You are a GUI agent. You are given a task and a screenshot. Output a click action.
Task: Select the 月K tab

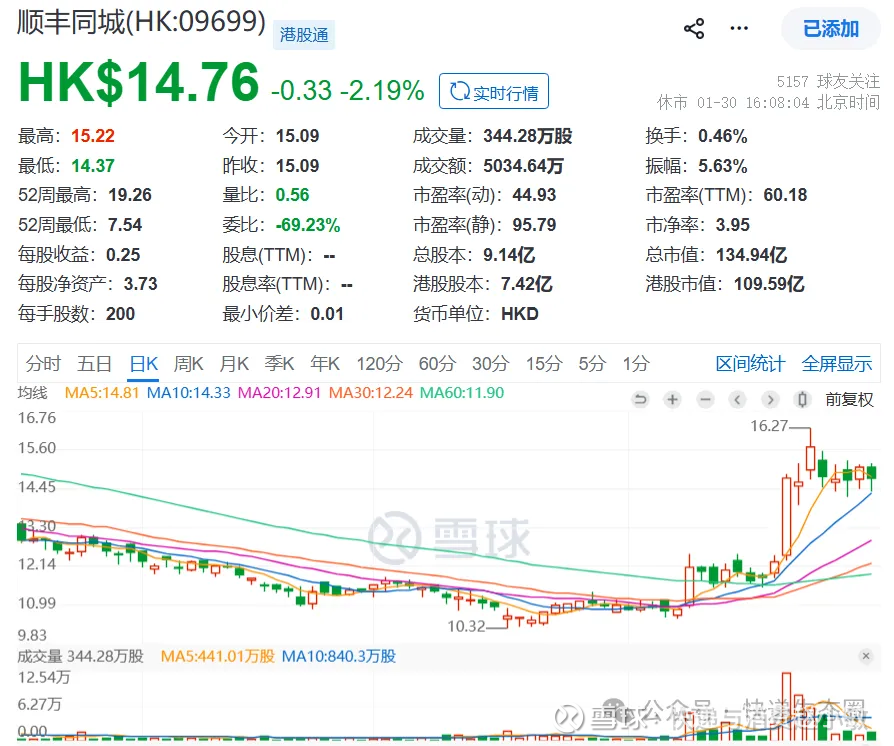(x=234, y=363)
